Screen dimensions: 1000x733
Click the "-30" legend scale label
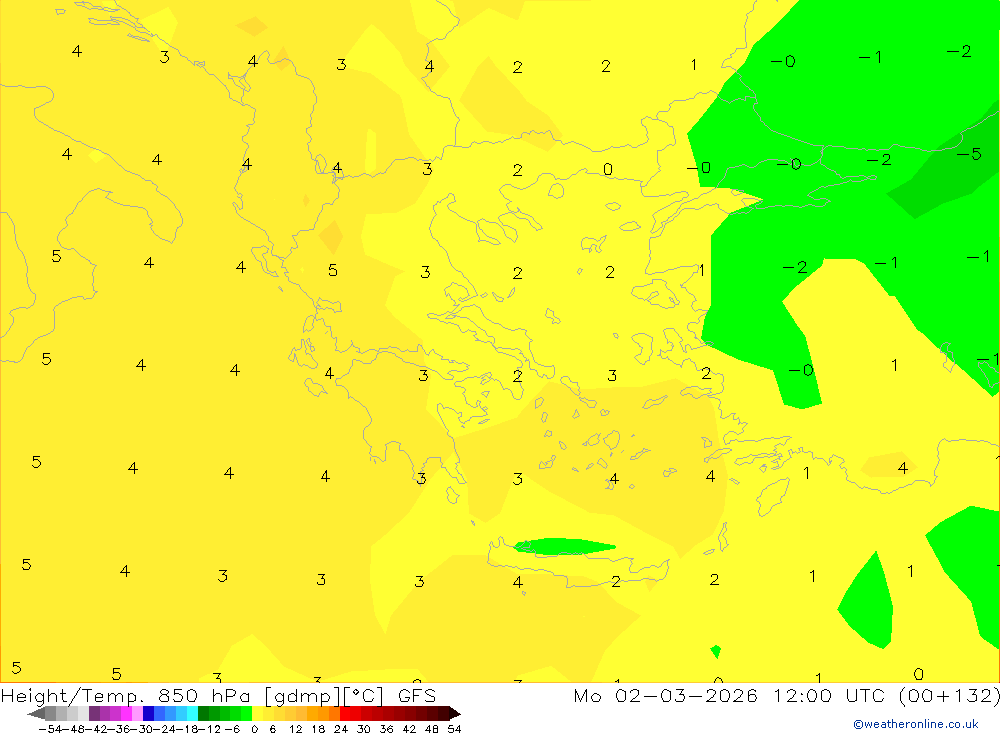pyautogui.click(x=143, y=729)
